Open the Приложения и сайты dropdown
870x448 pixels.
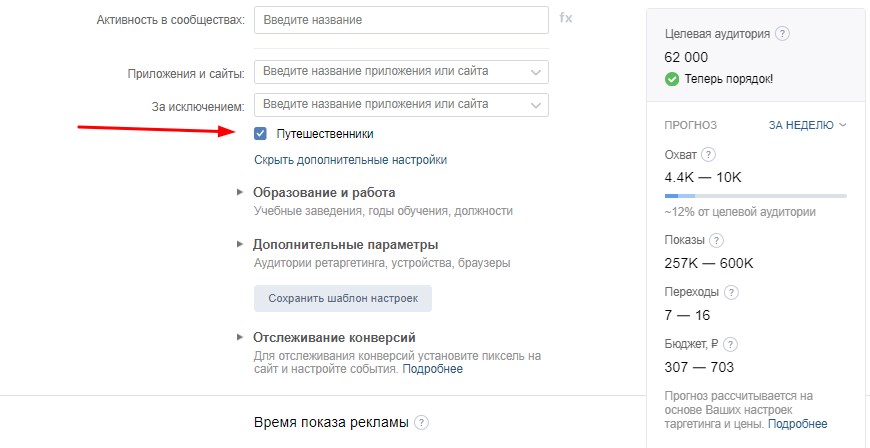click(401, 72)
